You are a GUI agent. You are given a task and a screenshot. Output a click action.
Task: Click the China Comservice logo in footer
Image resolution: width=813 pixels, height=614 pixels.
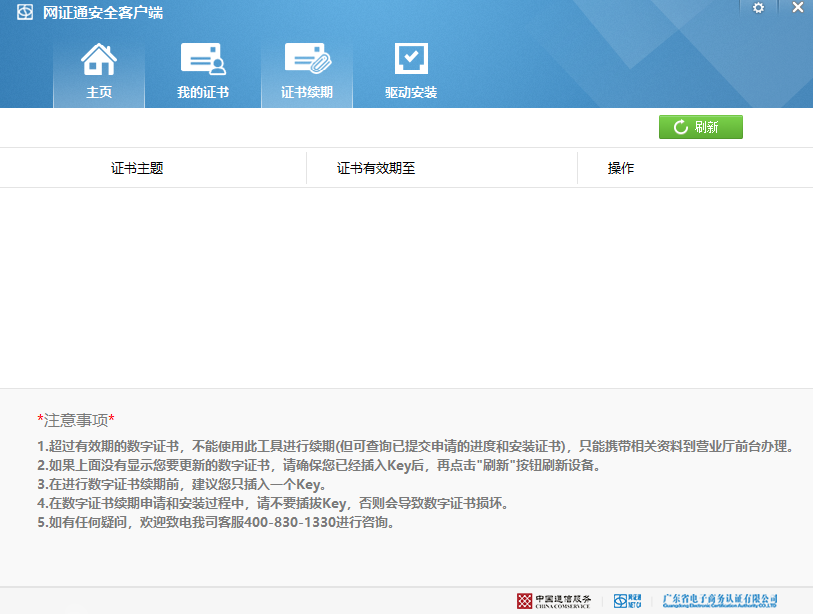[553, 600]
